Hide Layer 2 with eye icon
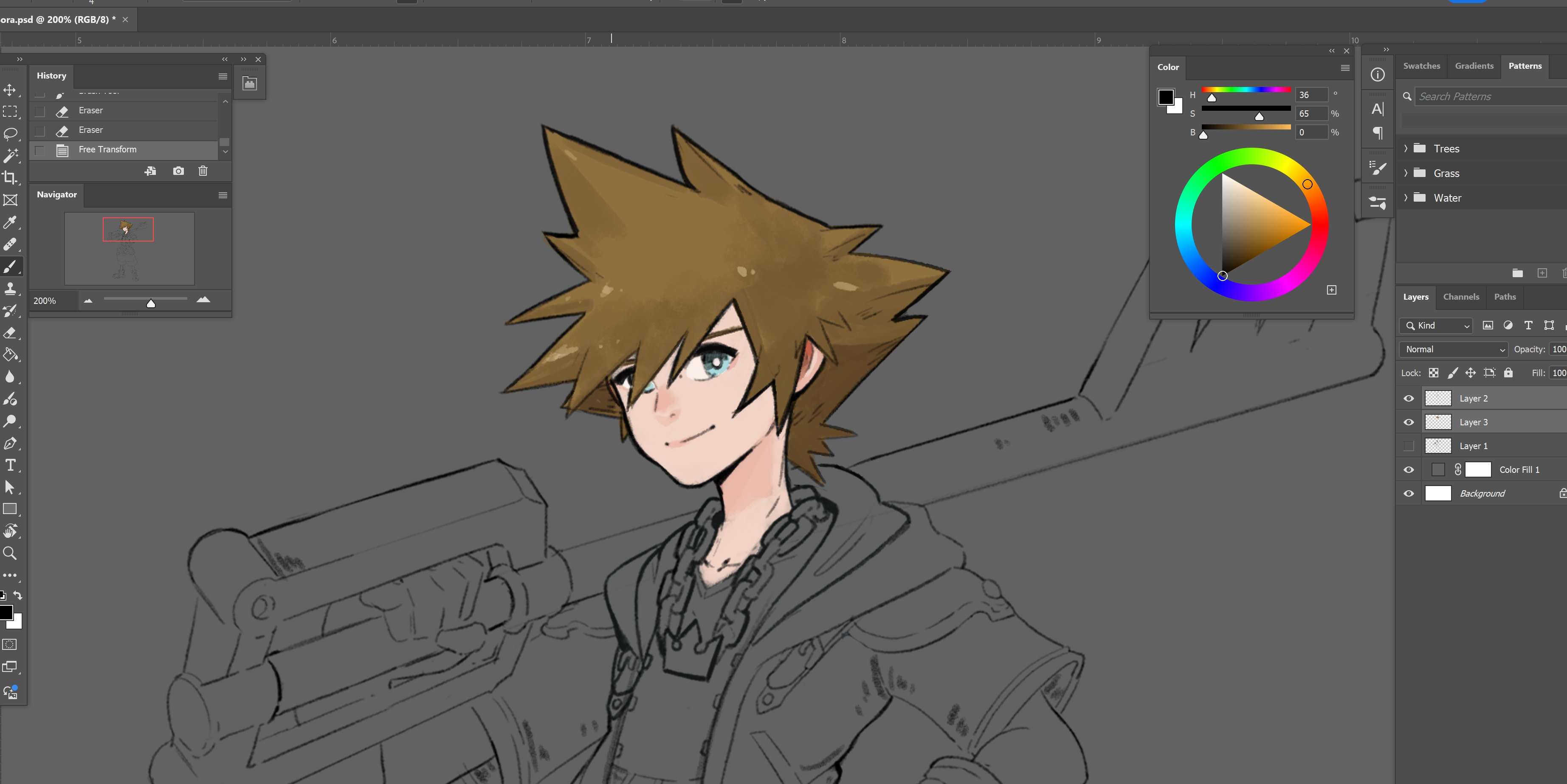1567x784 pixels. (1409, 399)
